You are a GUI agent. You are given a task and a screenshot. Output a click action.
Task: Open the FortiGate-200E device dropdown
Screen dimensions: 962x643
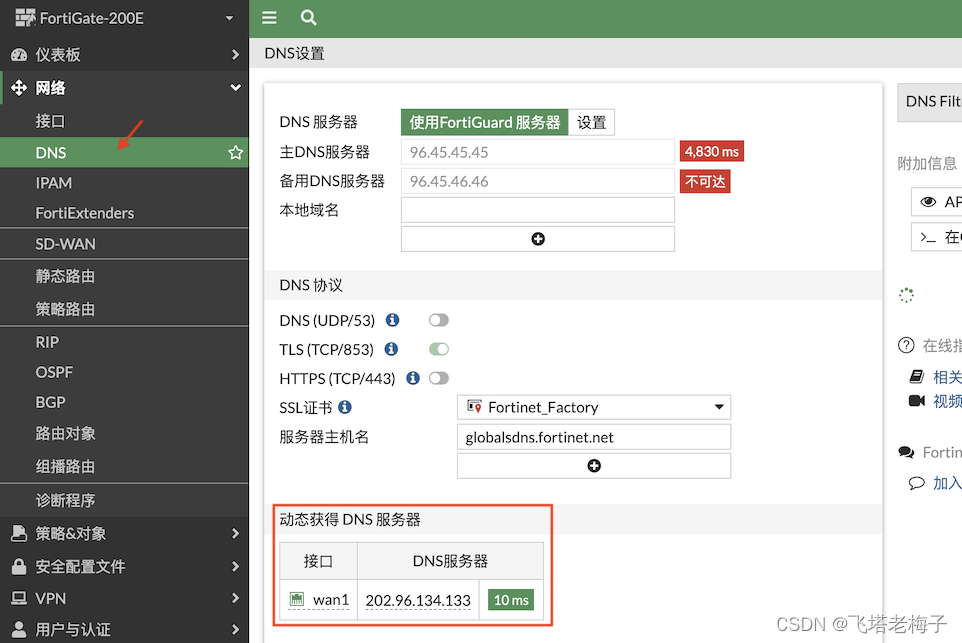tap(229, 18)
